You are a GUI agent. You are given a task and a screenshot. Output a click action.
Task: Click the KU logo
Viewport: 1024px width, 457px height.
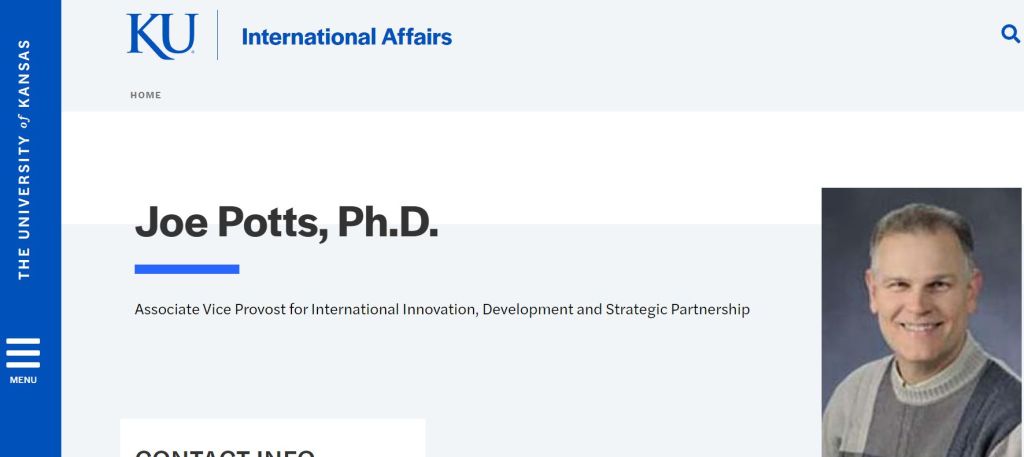[x=161, y=36]
